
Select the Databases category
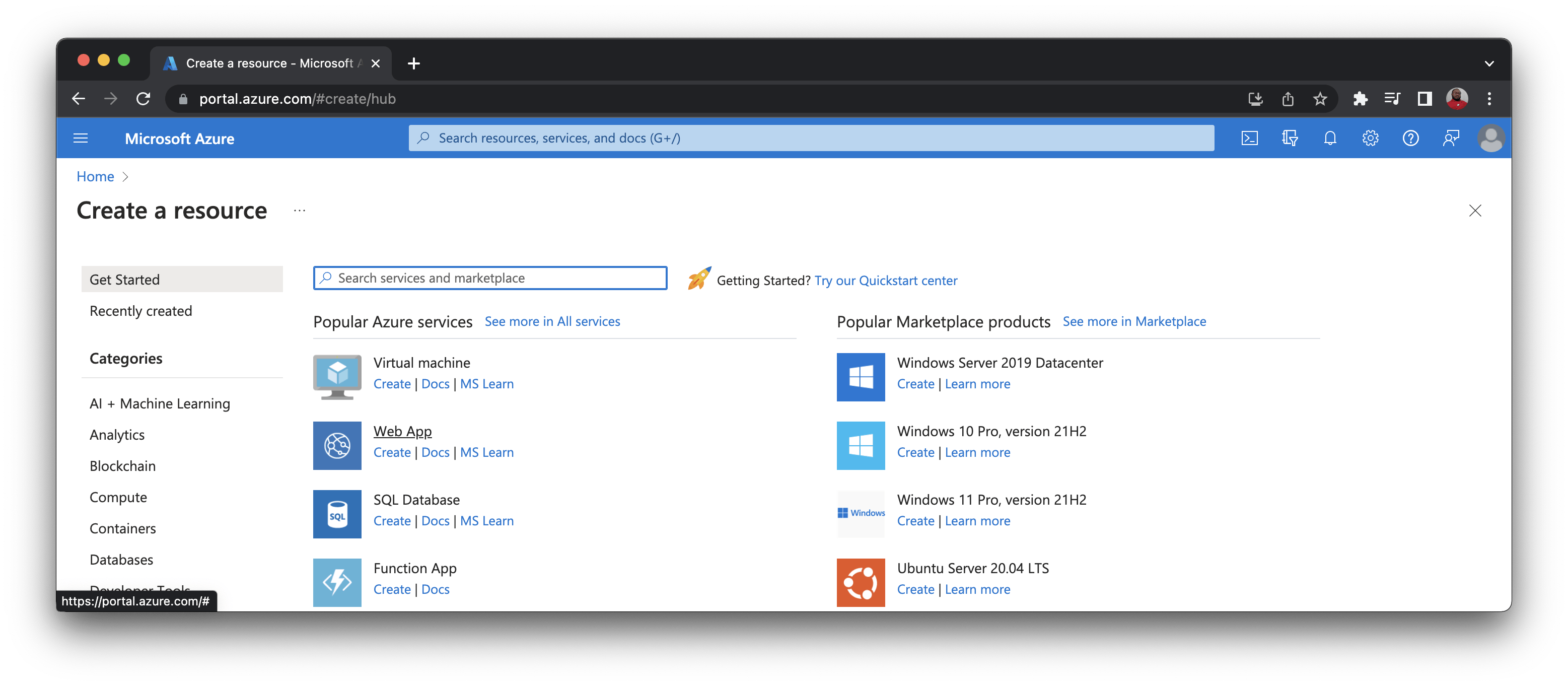(x=121, y=560)
